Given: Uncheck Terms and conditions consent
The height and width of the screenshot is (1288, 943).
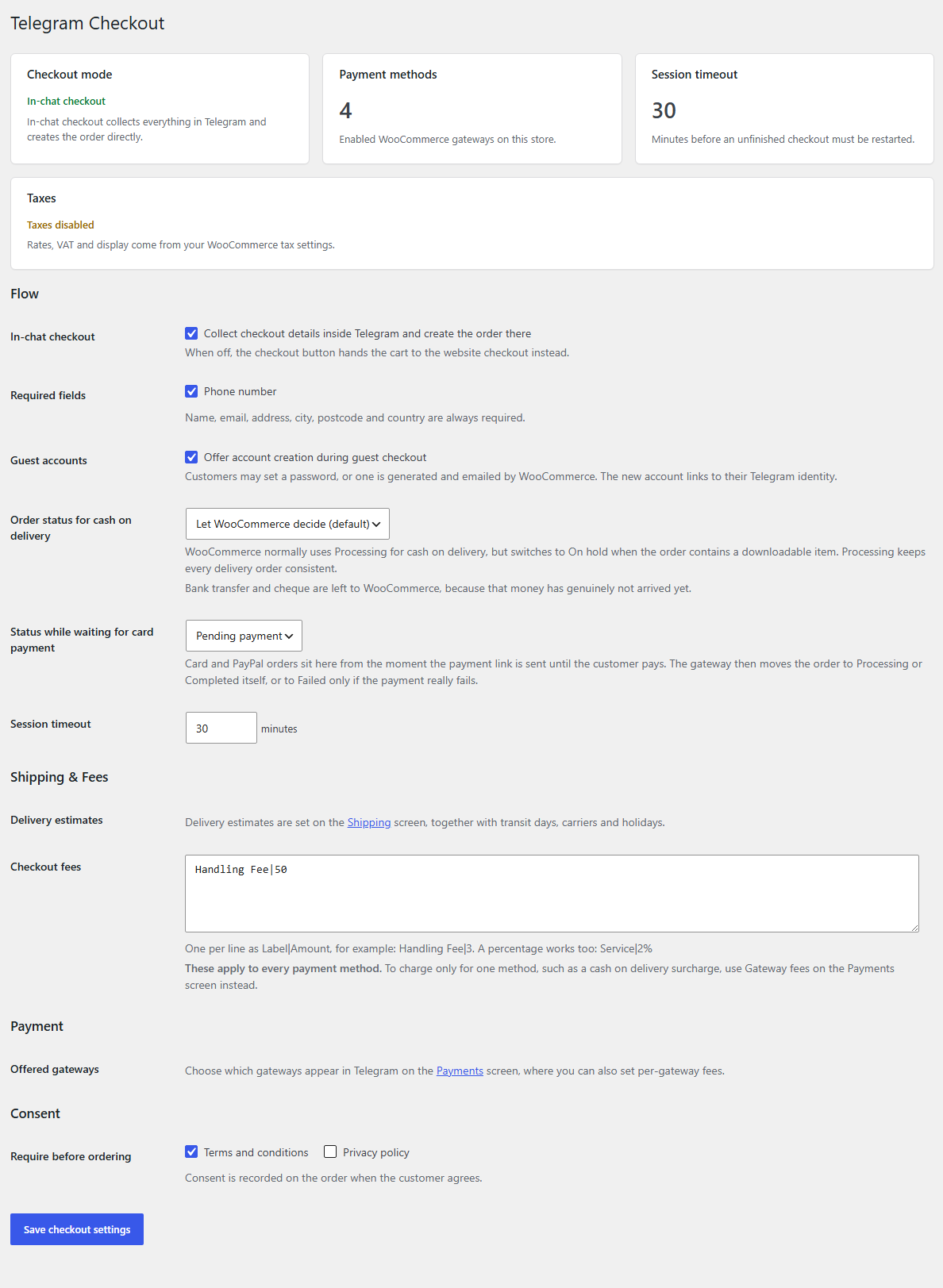Looking at the screenshot, I should coord(191,1152).
